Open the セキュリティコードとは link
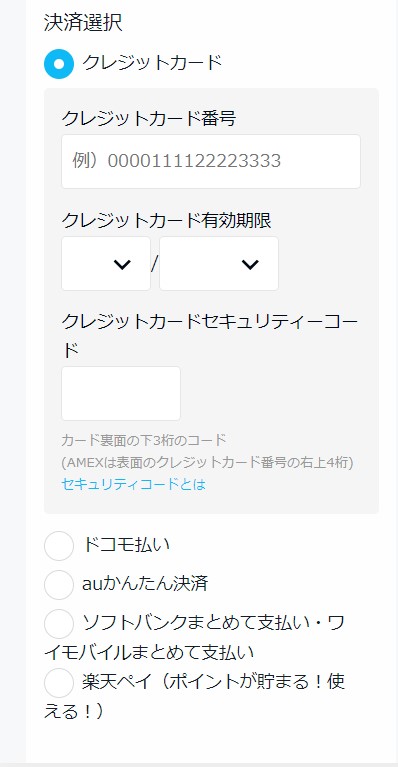 click(133, 484)
